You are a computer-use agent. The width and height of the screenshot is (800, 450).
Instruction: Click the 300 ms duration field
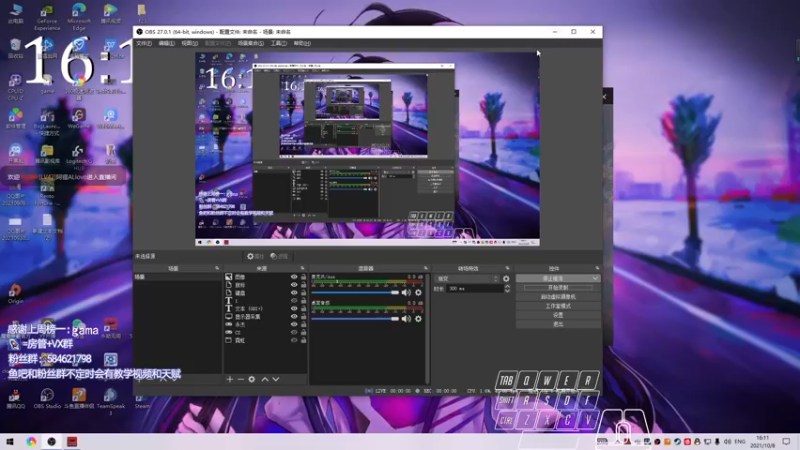click(475, 289)
